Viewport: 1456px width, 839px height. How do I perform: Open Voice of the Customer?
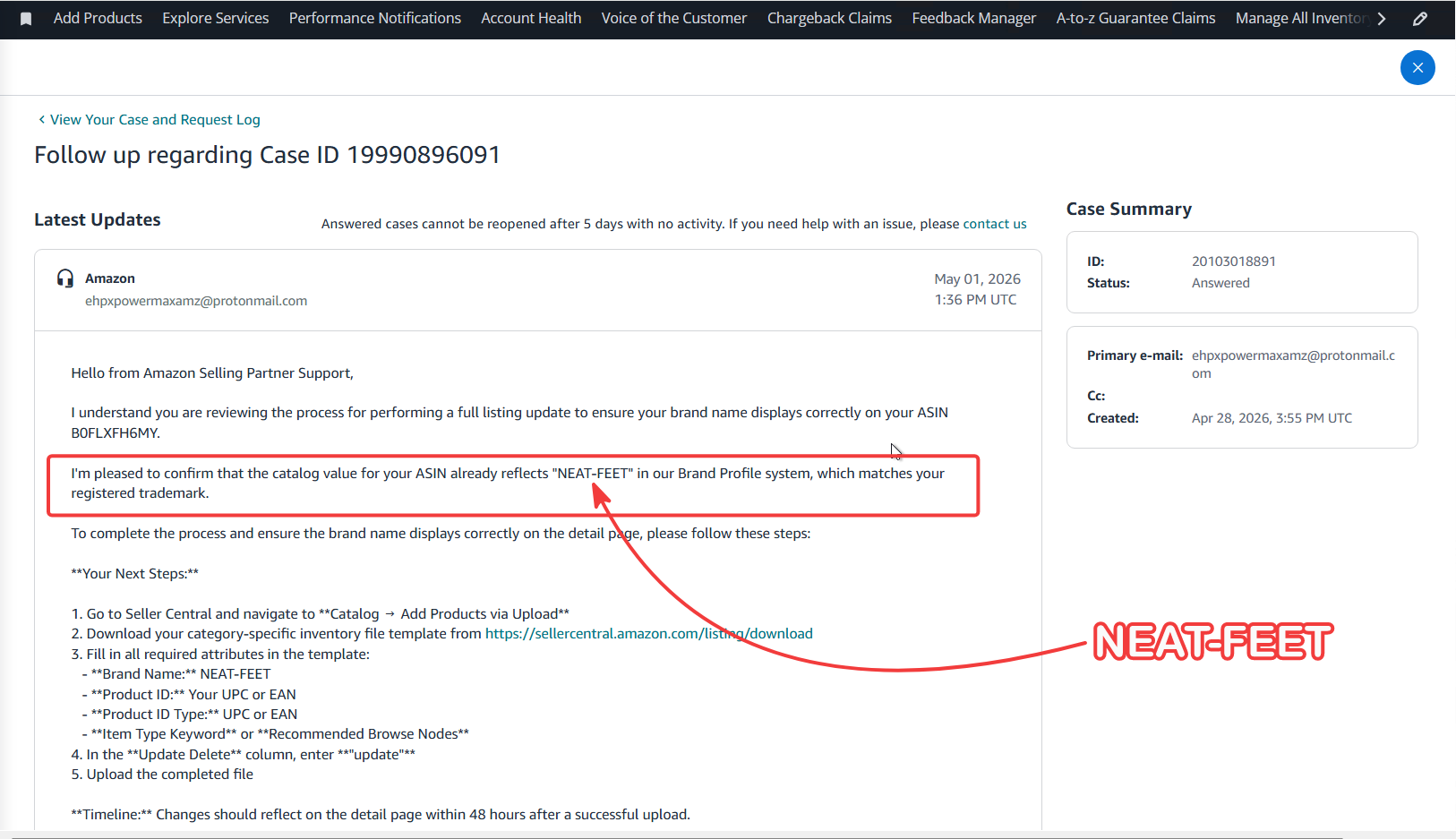point(674,18)
